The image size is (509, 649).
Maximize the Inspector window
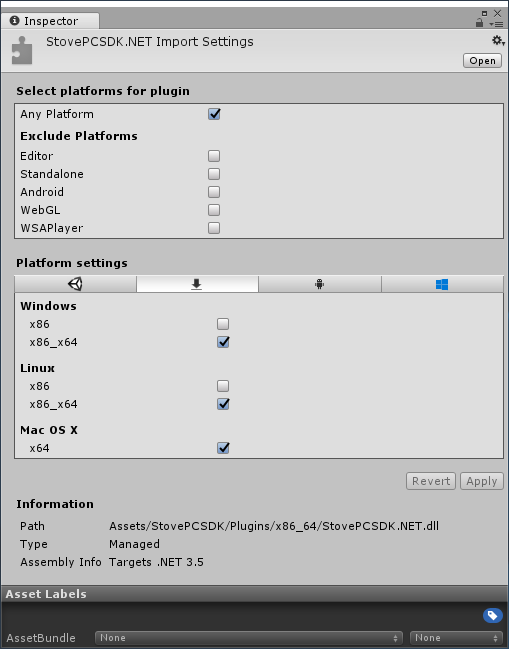485,13
